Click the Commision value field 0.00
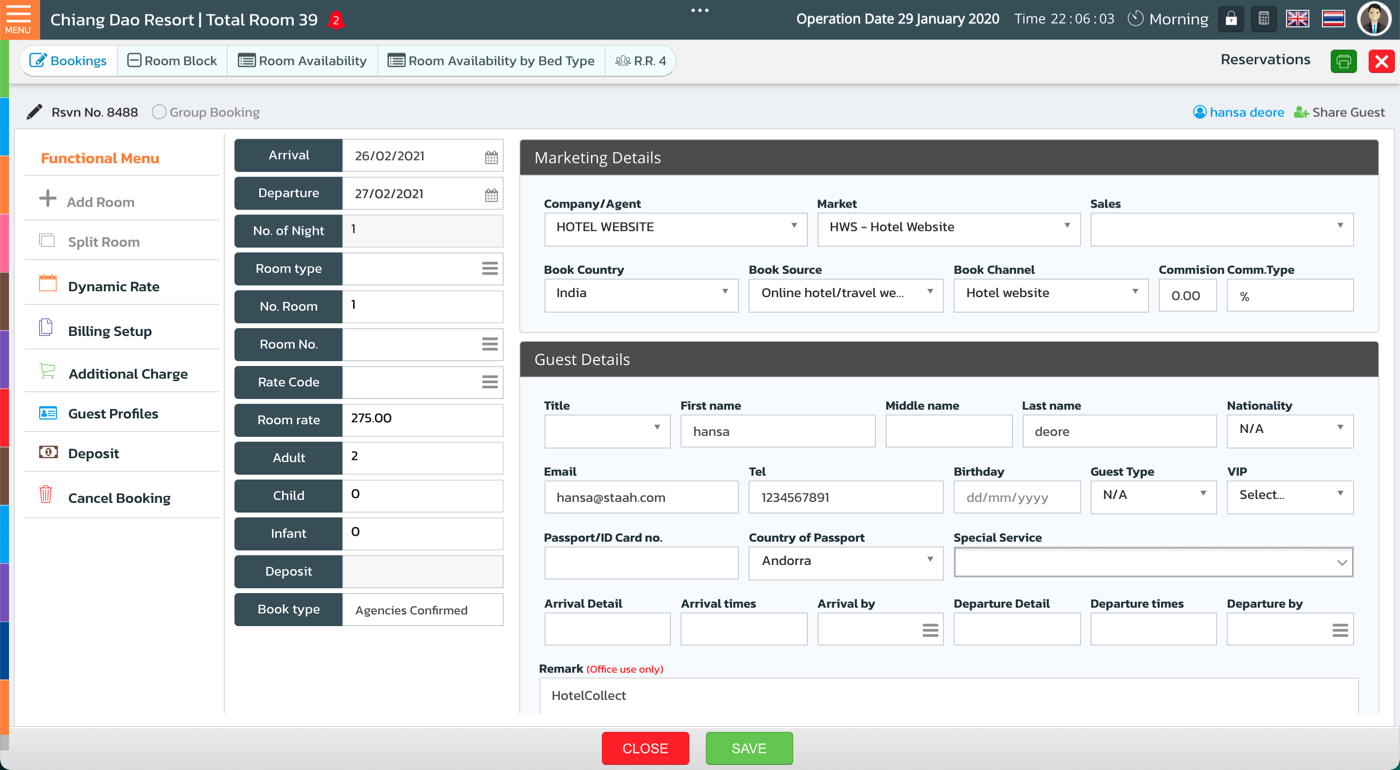 point(1187,295)
